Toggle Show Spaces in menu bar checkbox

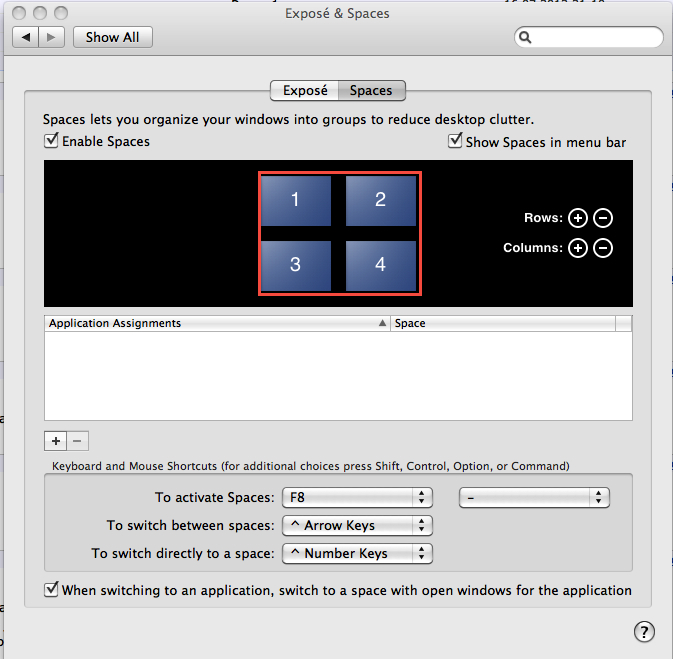tap(455, 141)
